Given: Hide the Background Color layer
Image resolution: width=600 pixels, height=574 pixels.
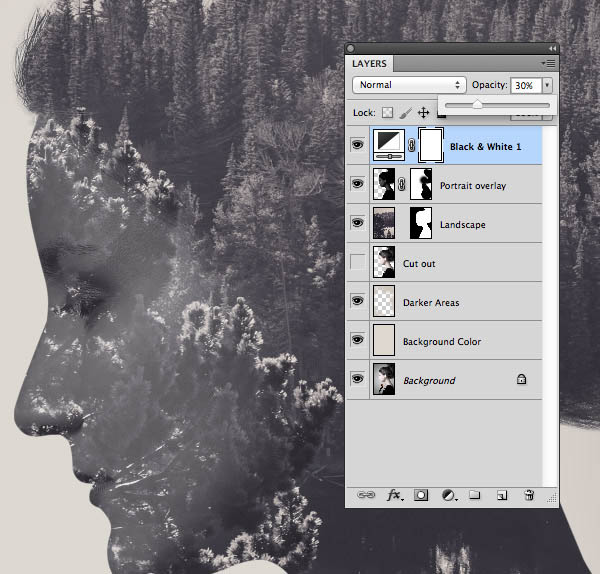Looking at the screenshot, I should click(x=357, y=340).
